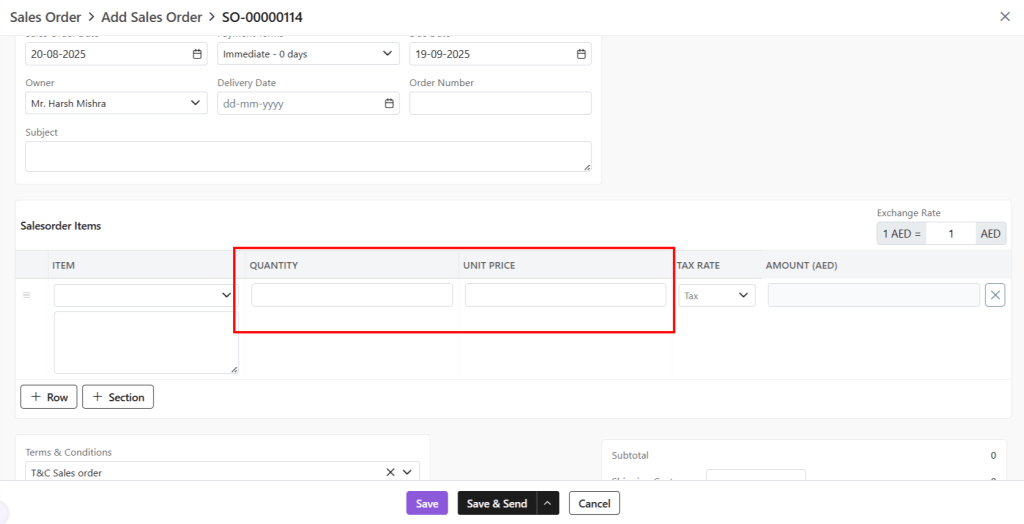1024x524 pixels.
Task: Expand the Terms & Conditions dropdown chevron
Action: pyautogui.click(x=408, y=473)
